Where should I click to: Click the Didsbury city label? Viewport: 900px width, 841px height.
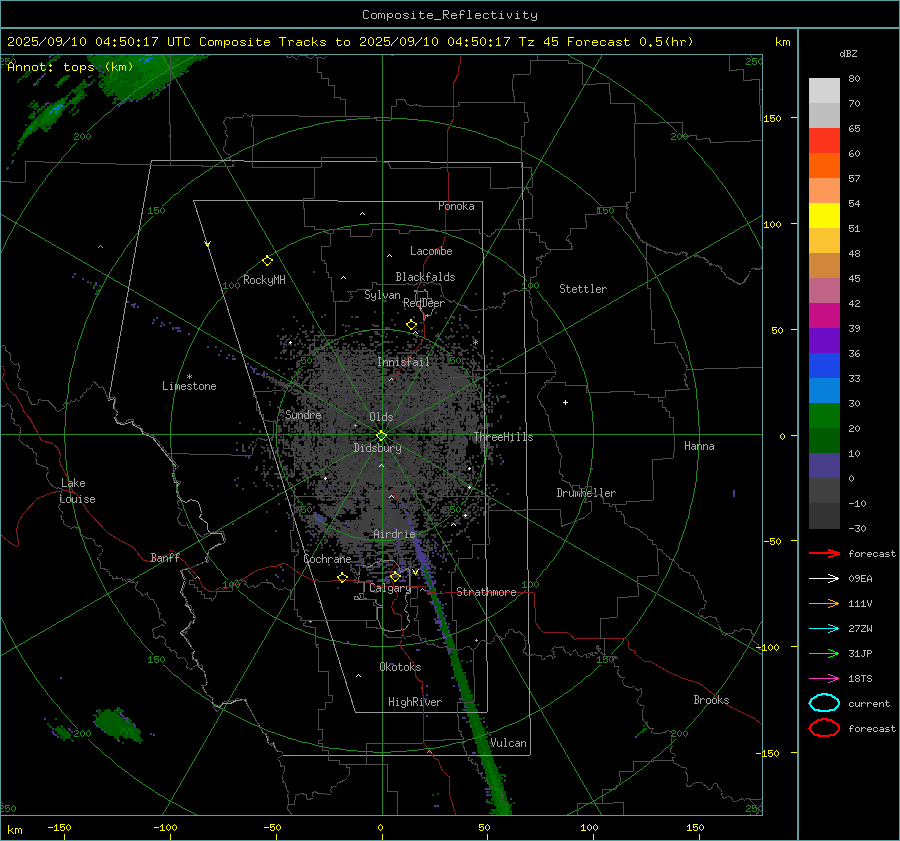[x=377, y=448]
